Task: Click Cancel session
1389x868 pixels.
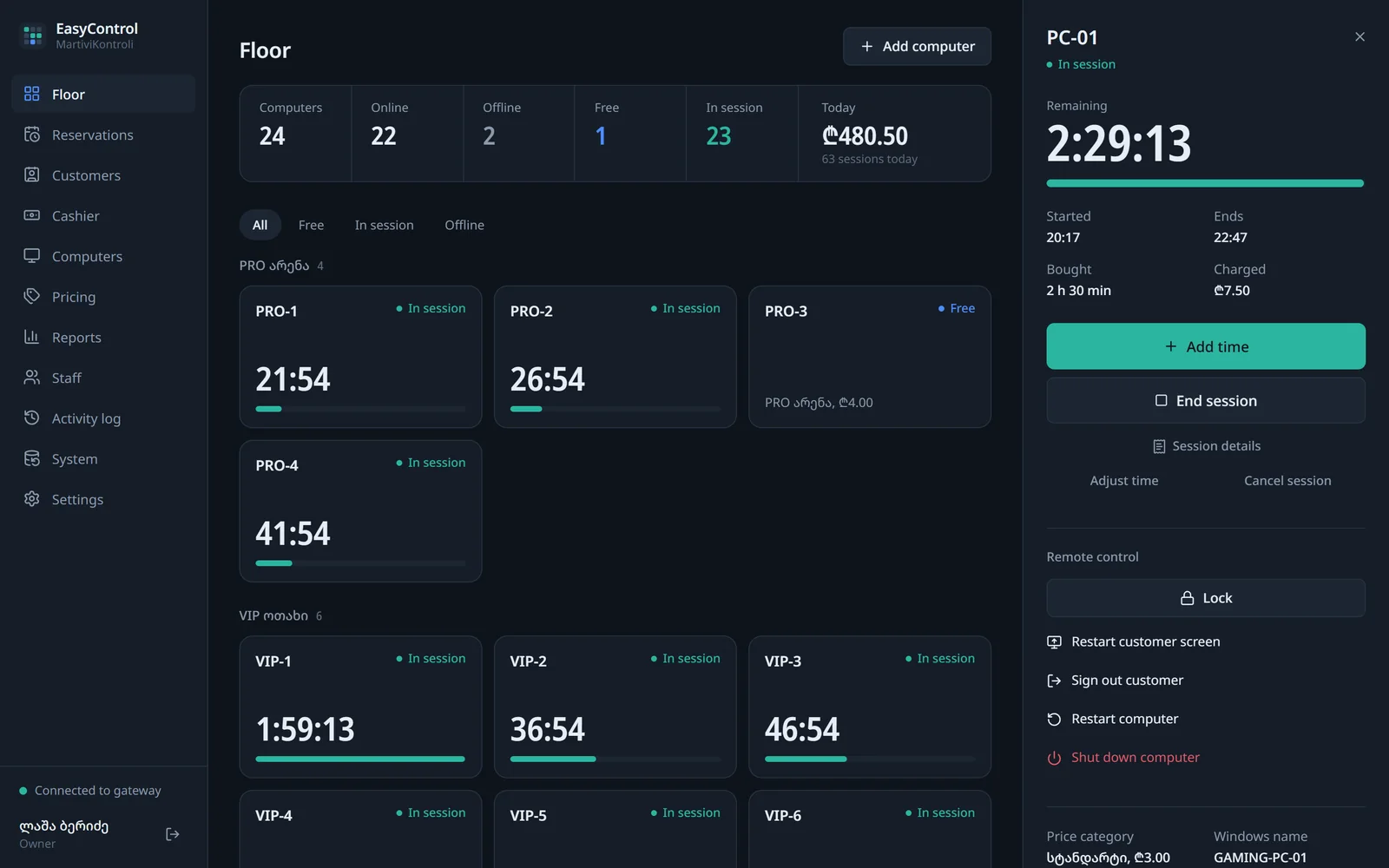Action: point(1287,481)
